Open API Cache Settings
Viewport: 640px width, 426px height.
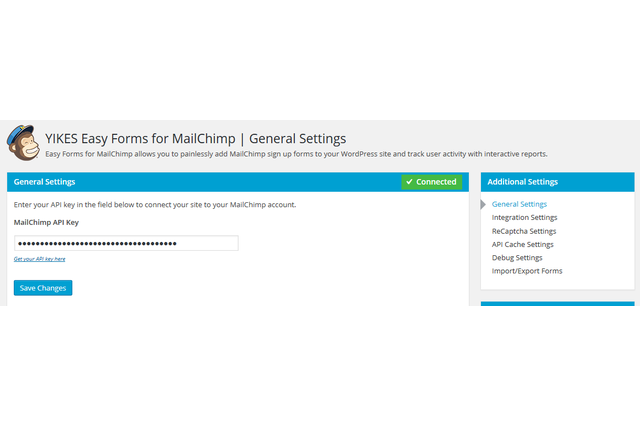tap(522, 244)
